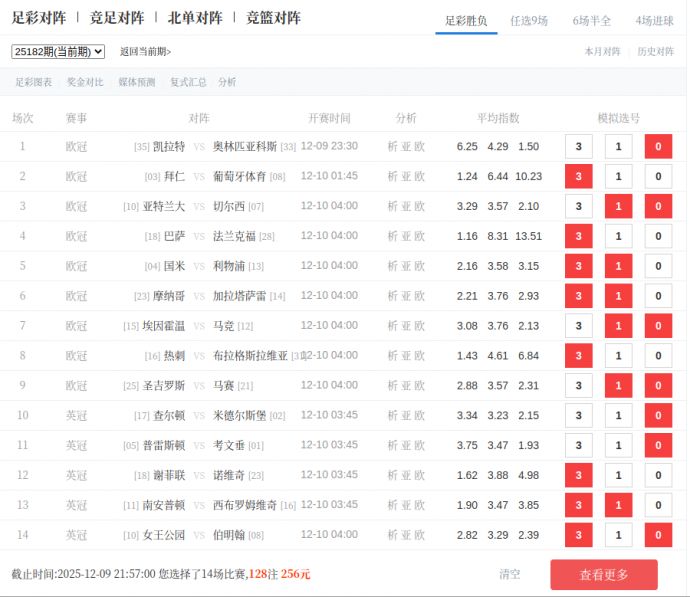This screenshot has height=597, width=690.
Task: Open the 4场进球 tab
Action: coord(654,20)
